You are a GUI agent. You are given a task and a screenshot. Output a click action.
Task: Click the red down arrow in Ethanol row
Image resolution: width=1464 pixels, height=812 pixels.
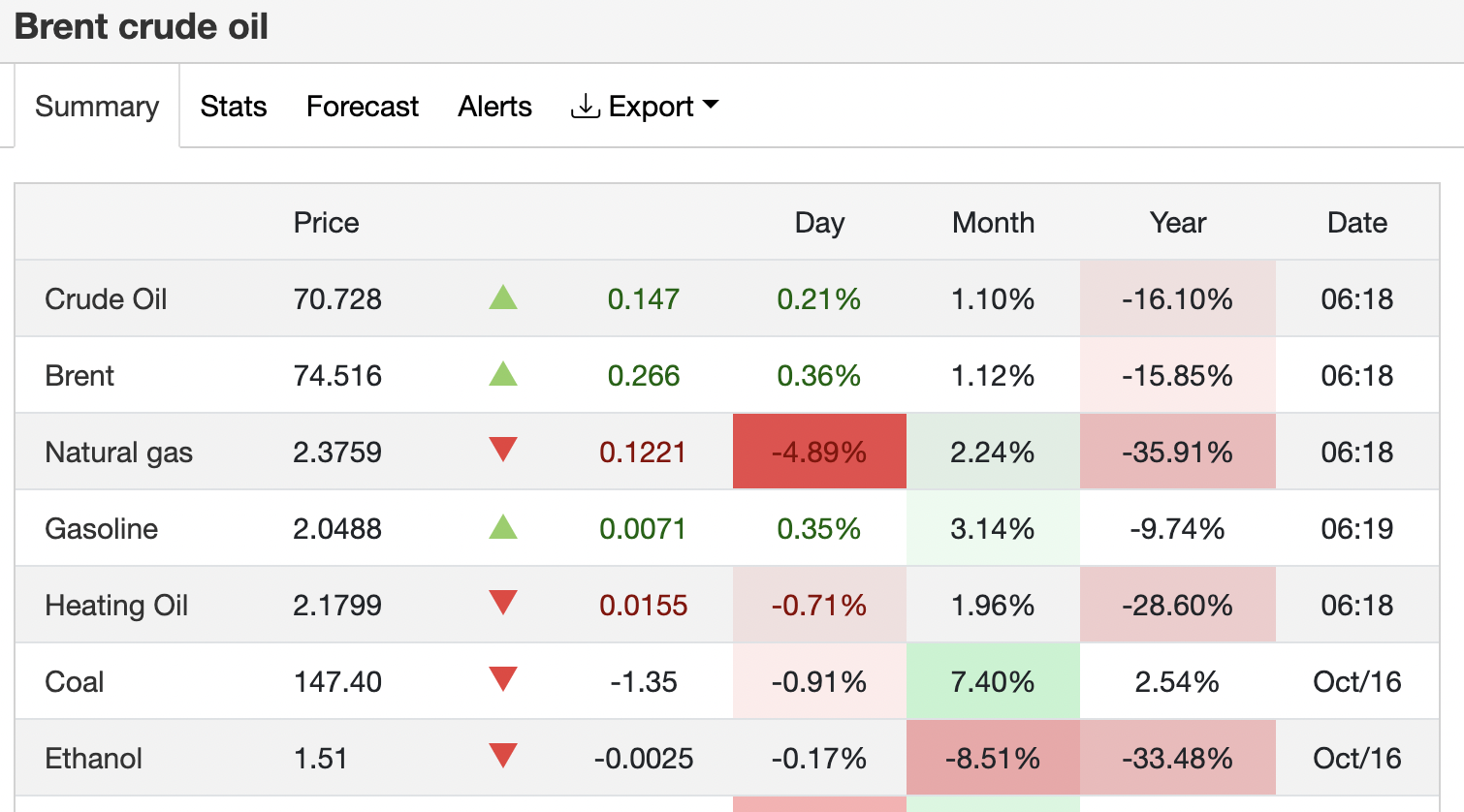tap(503, 756)
